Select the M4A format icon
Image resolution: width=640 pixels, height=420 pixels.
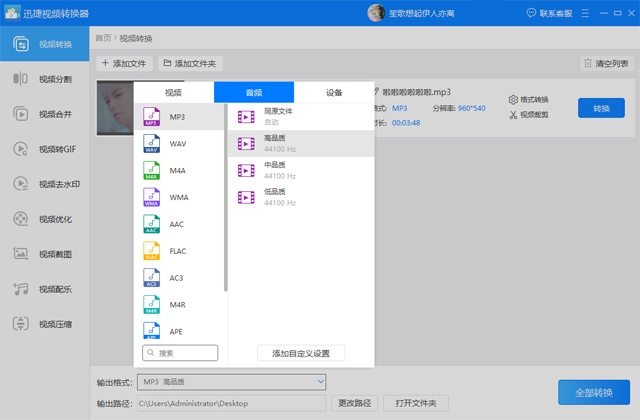pyautogui.click(x=151, y=171)
